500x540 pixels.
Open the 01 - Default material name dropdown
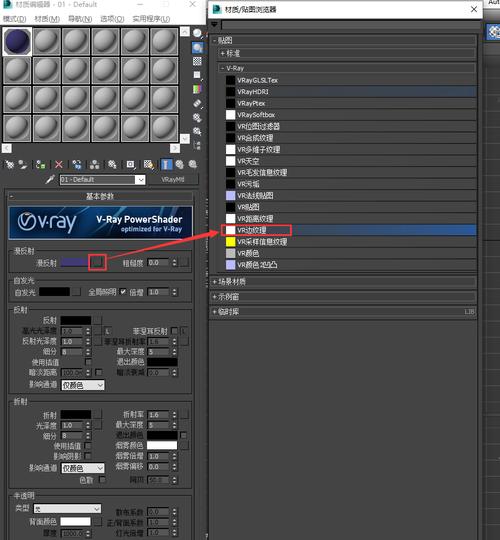tap(140, 180)
